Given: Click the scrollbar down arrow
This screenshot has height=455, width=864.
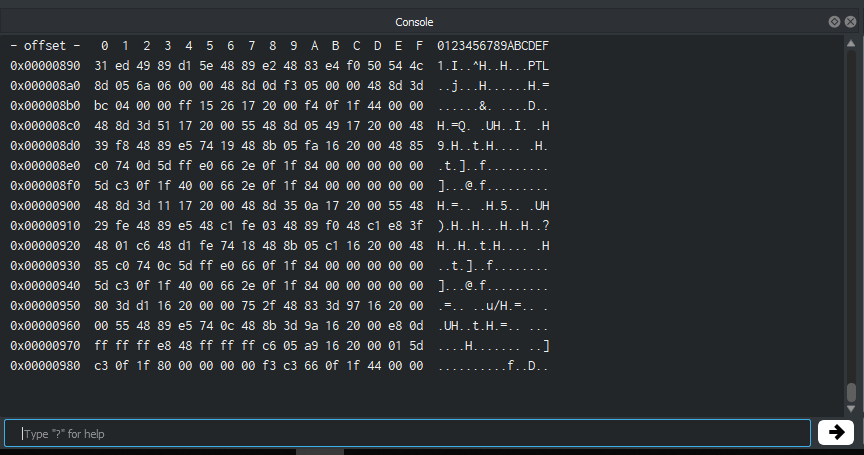Looking at the screenshot, I should coord(851,409).
